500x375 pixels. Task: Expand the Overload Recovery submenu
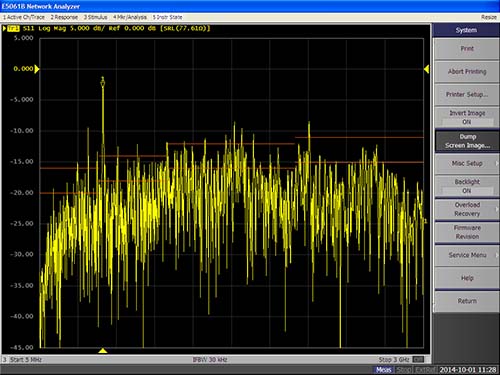pyautogui.click(x=467, y=209)
